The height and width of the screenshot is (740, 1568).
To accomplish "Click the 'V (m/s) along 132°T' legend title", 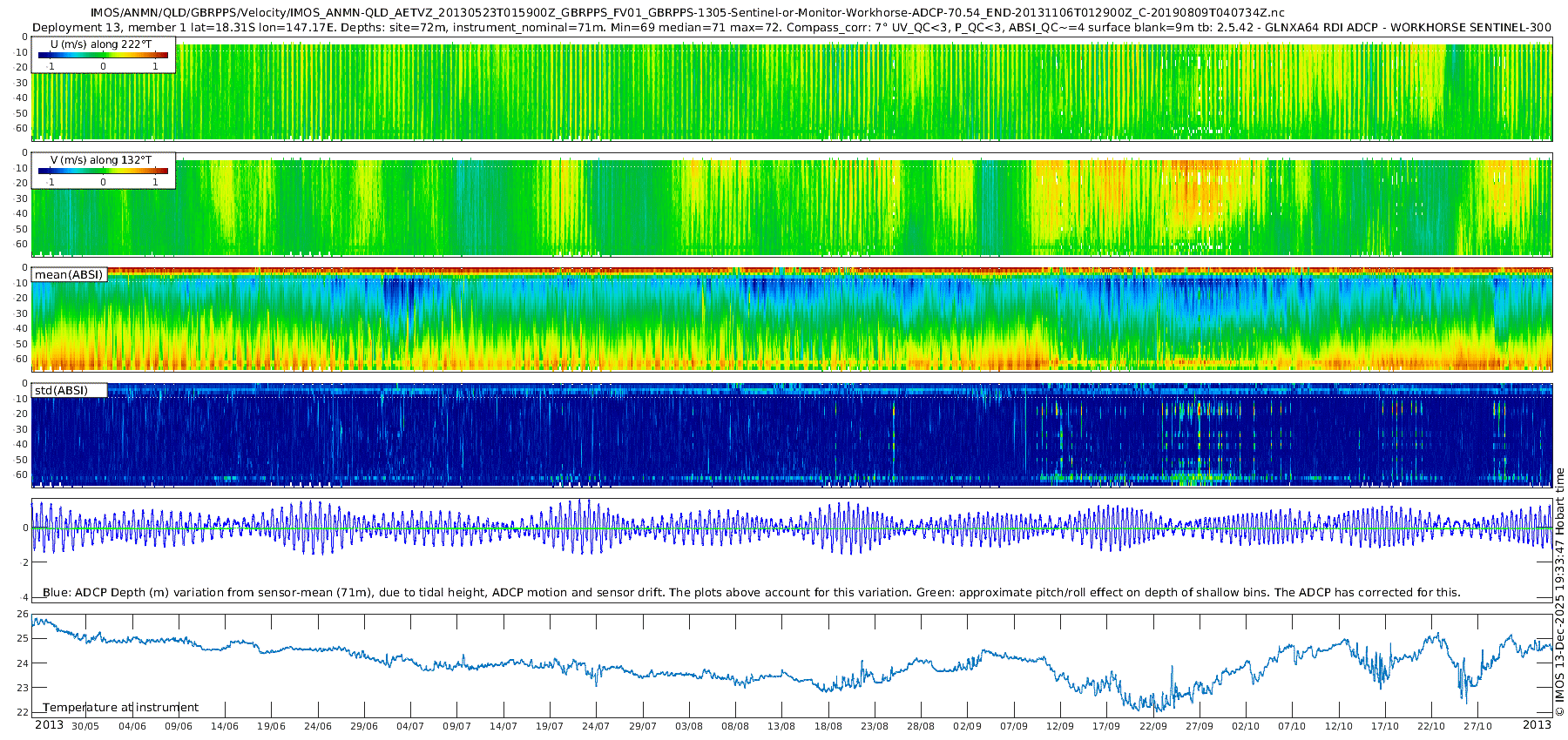I will [101, 160].
